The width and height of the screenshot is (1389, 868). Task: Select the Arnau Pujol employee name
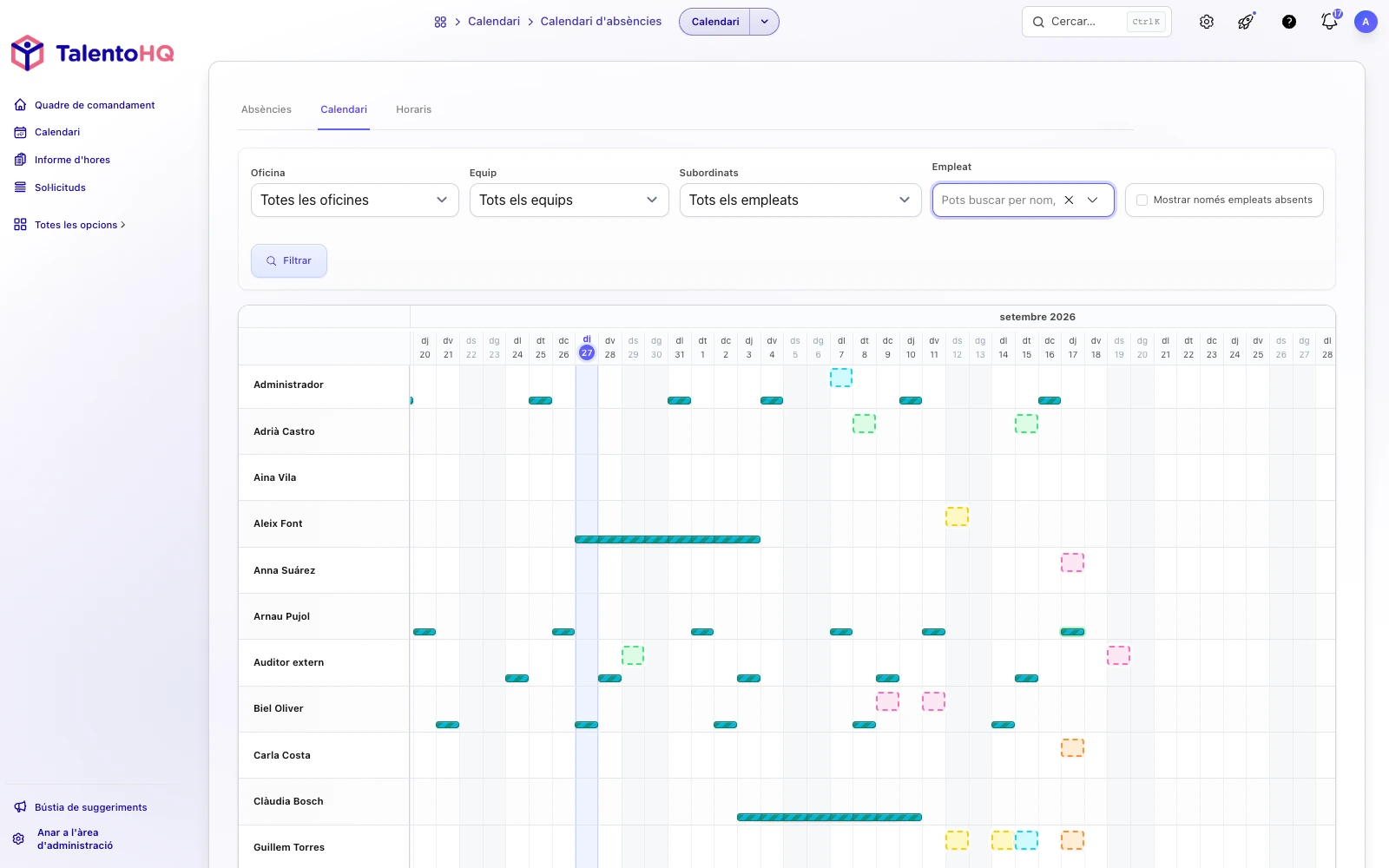click(281, 616)
